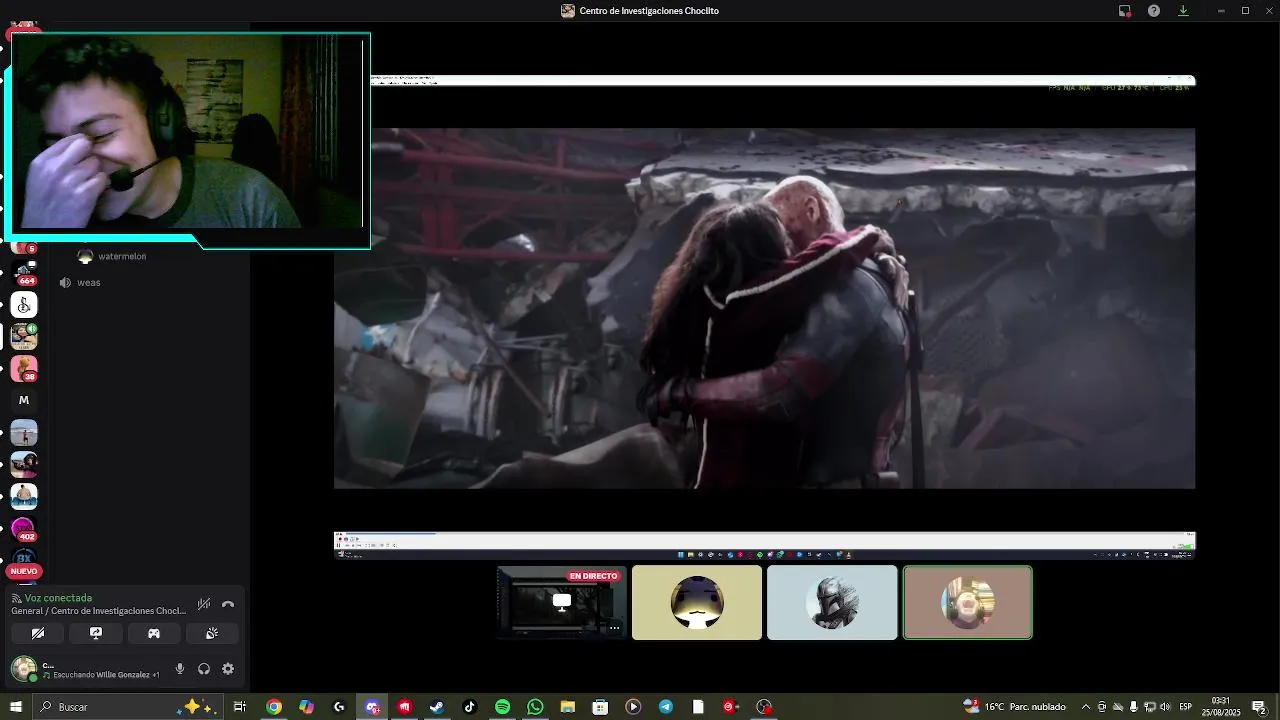Switch to the Discord taskbar icon
The image size is (1280, 720).
(372, 707)
